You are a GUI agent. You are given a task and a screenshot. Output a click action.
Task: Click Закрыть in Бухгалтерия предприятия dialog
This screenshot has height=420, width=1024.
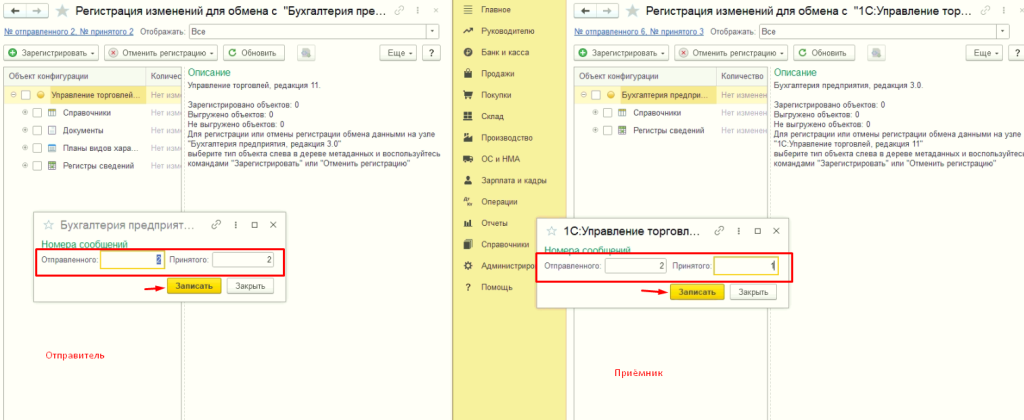click(250, 286)
